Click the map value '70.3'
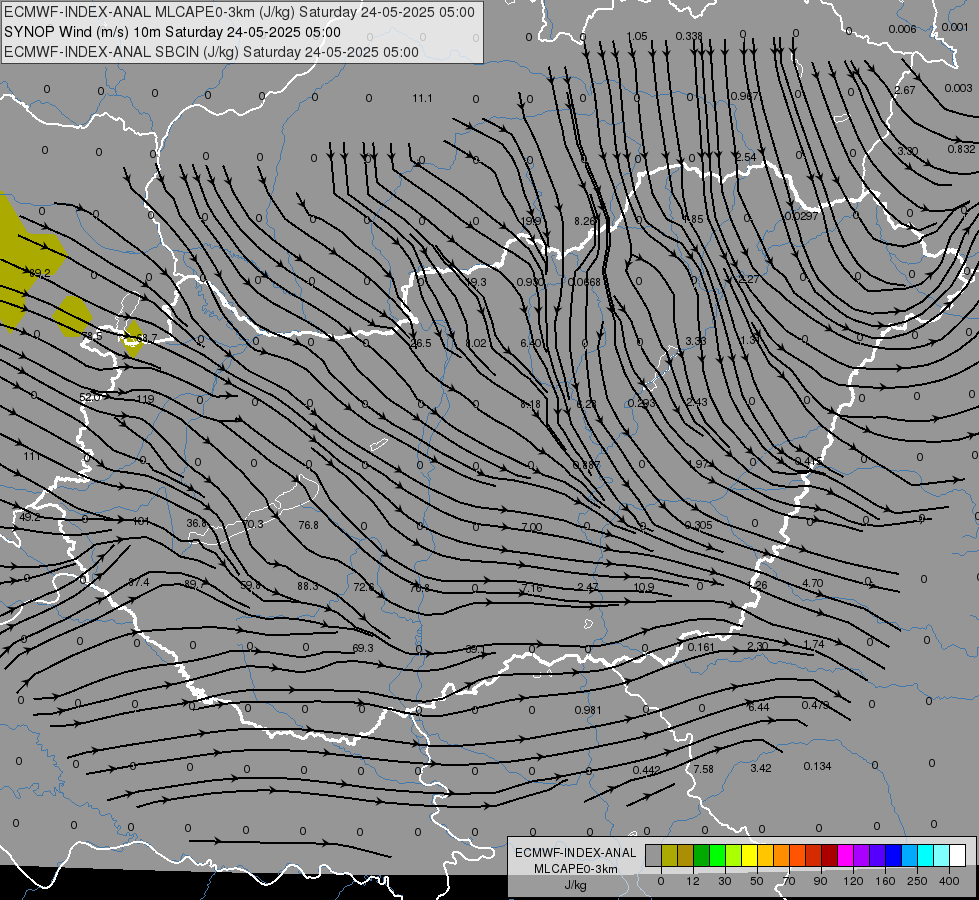This screenshot has width=979, height=900. tap(253, 524)
